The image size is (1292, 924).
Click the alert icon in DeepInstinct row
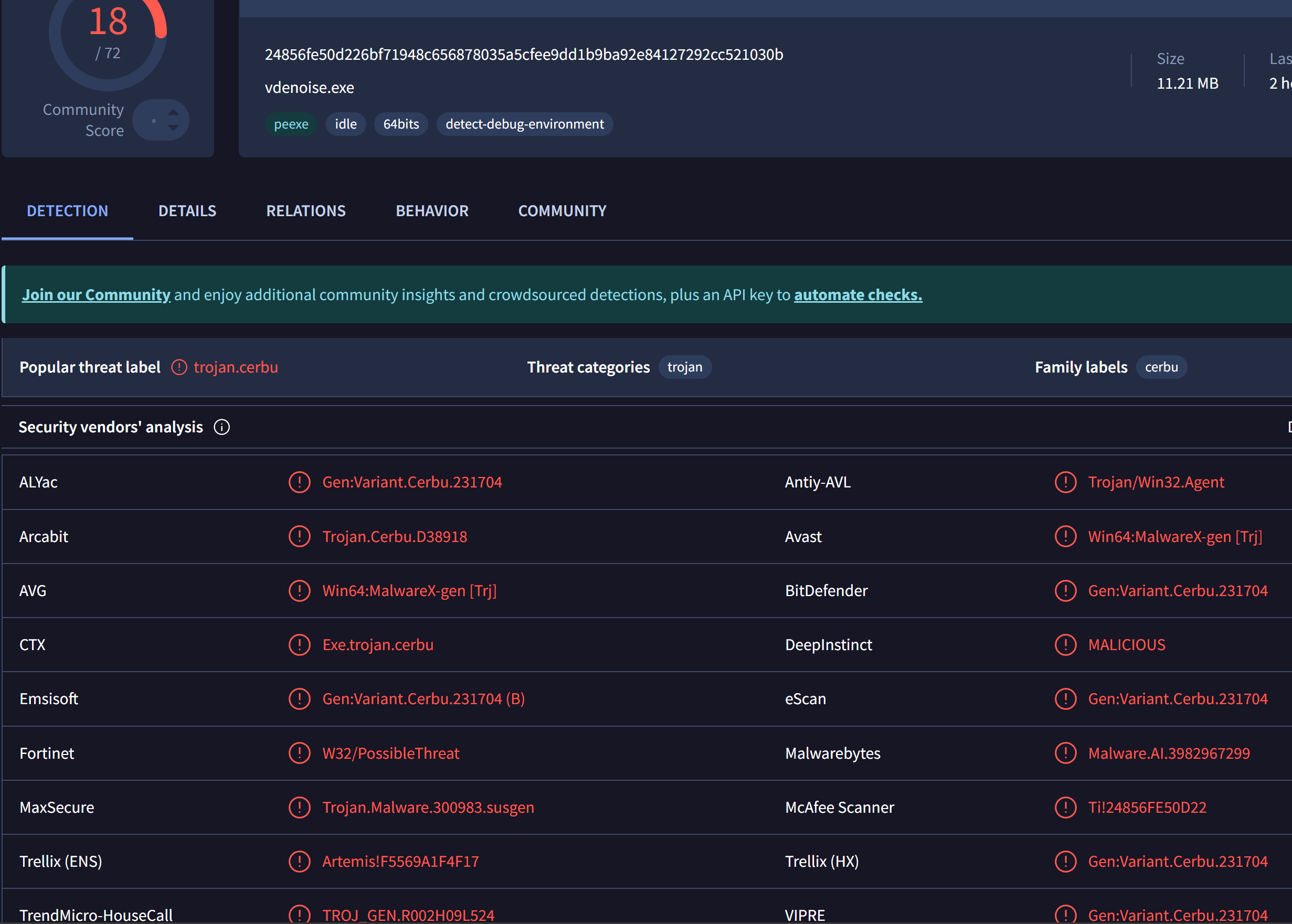click(x=1066, y=645)
